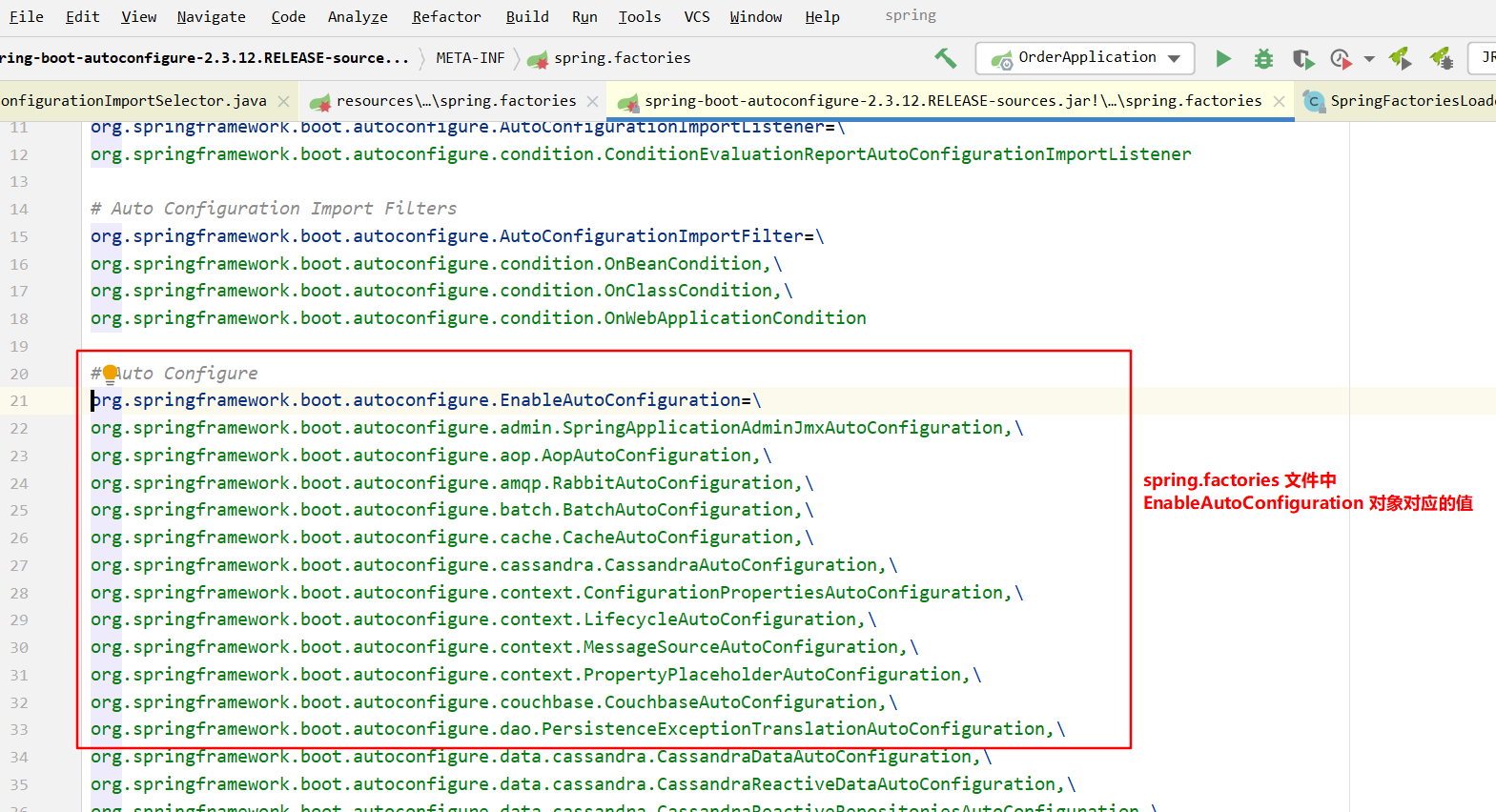Click the Build project hammer icon

click(945, 58)
